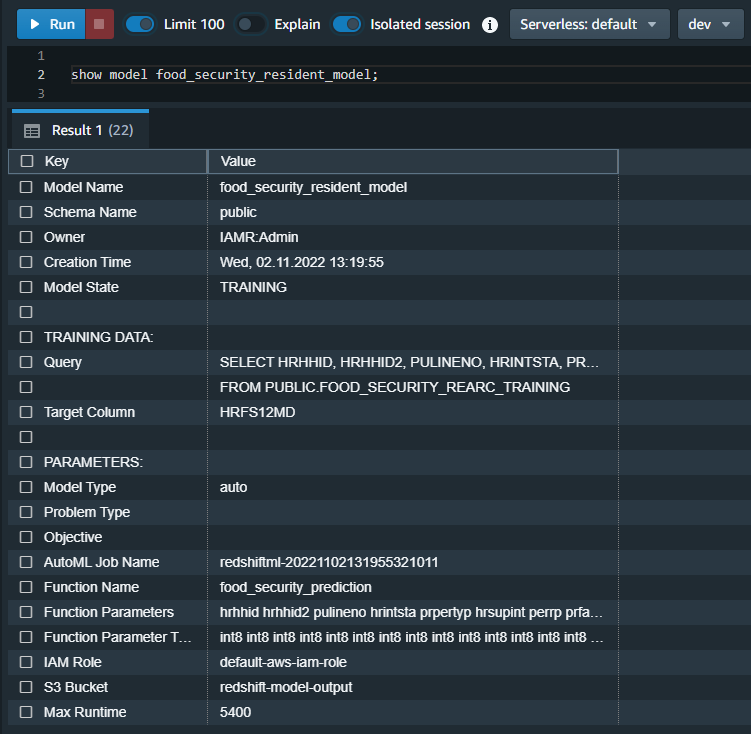Run the SQL query
The width and height of the screenshot is (751, 734).
pos(51,24)
